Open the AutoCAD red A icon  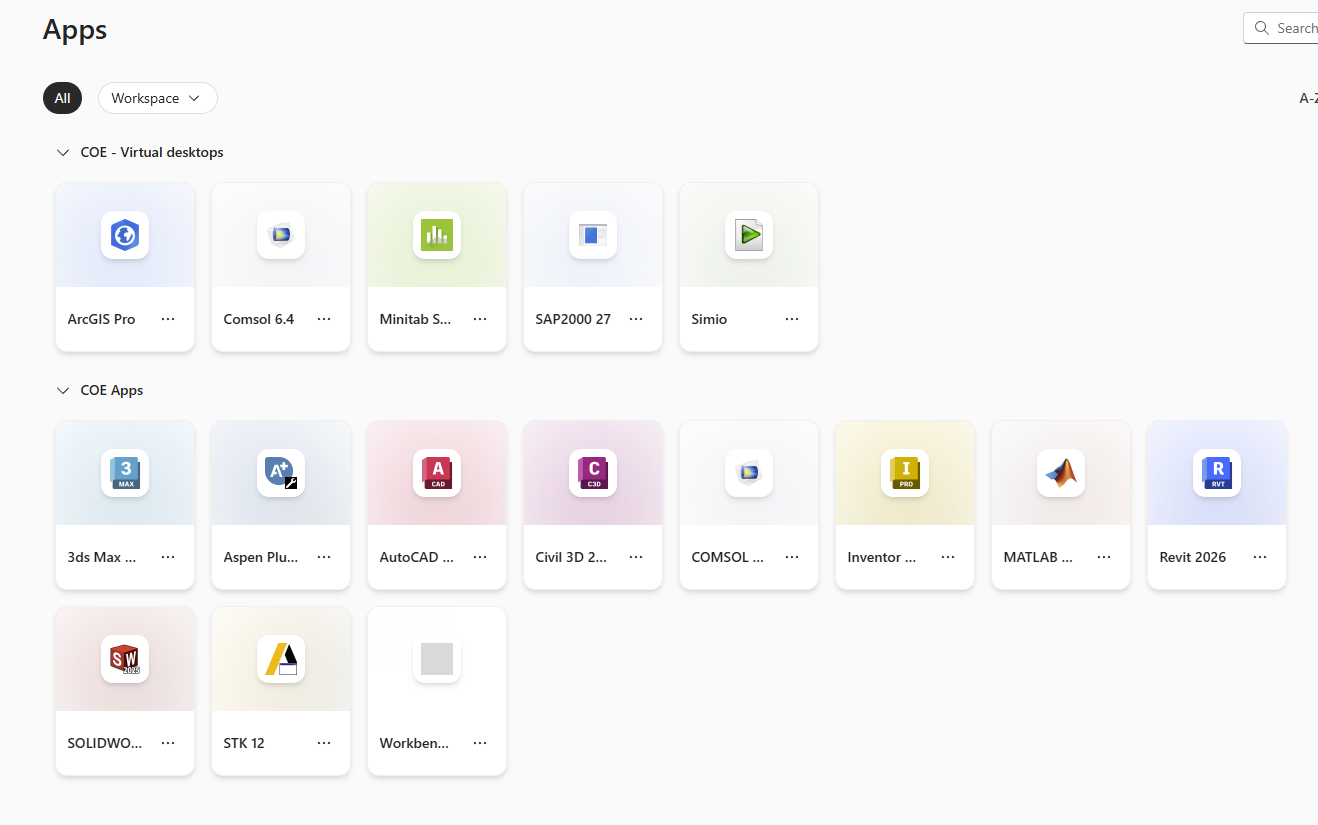click(437, 473)
